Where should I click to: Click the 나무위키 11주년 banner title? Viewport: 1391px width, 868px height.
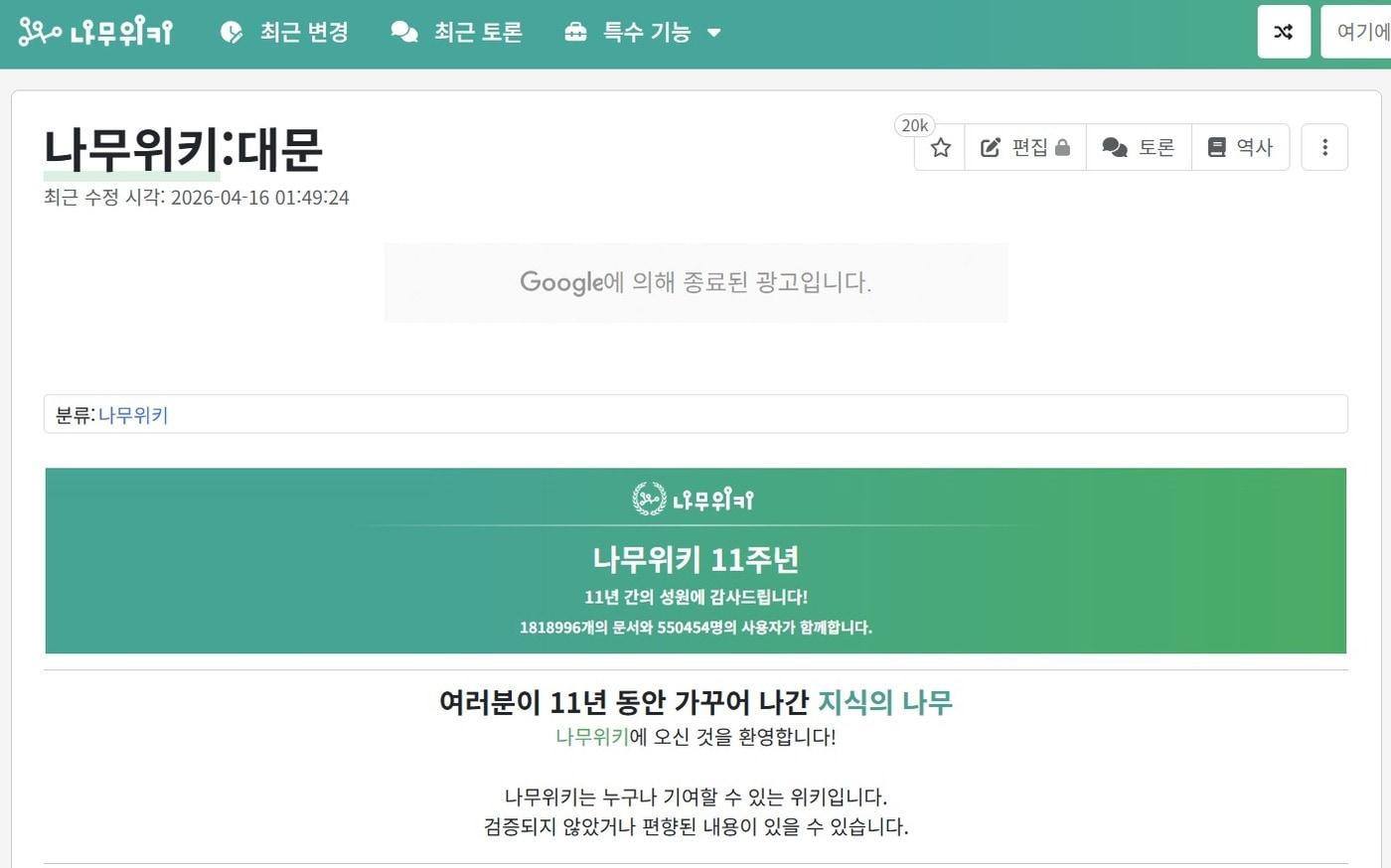pos(695,560)
